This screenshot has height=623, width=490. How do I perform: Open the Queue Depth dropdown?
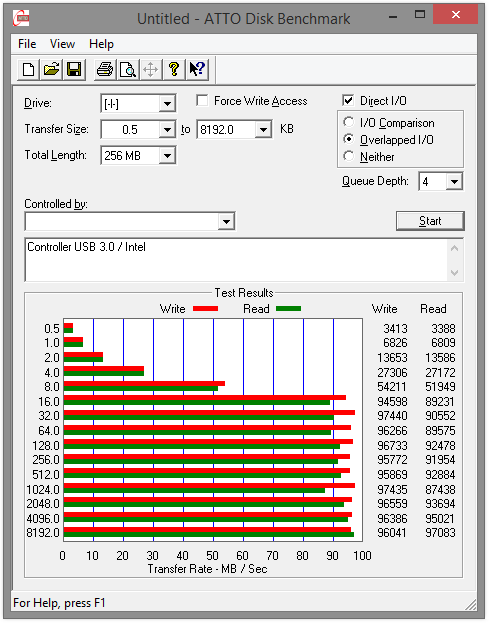(454, 182)
